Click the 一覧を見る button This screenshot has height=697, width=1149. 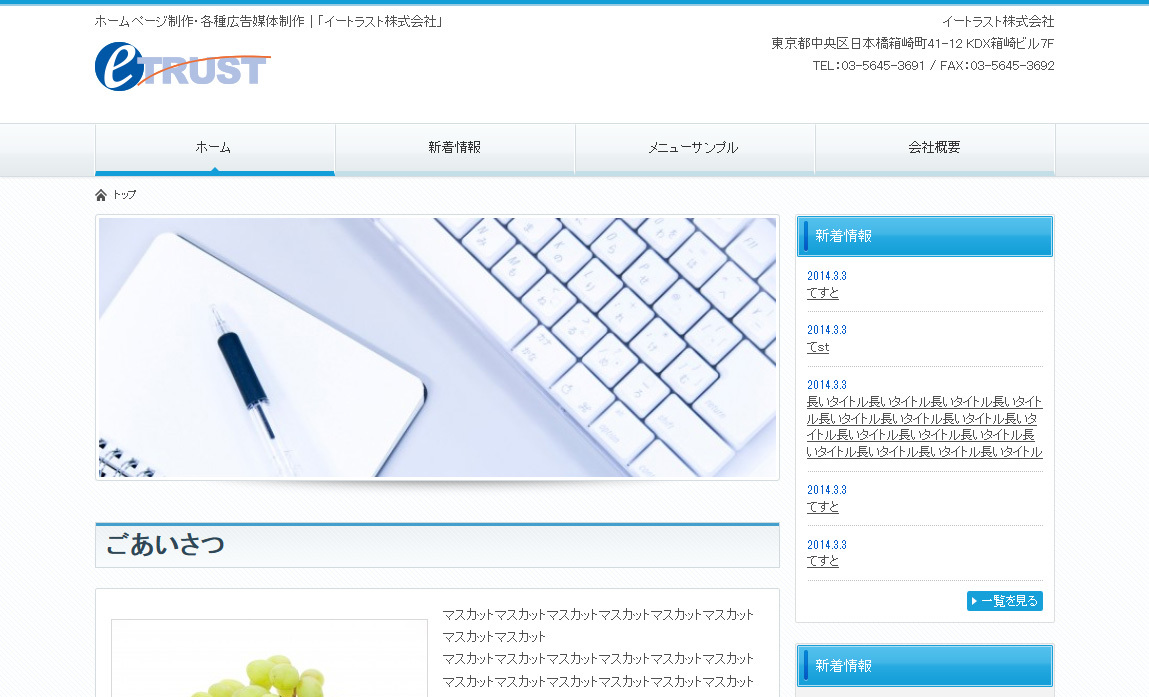click(x=1005, y=601)
